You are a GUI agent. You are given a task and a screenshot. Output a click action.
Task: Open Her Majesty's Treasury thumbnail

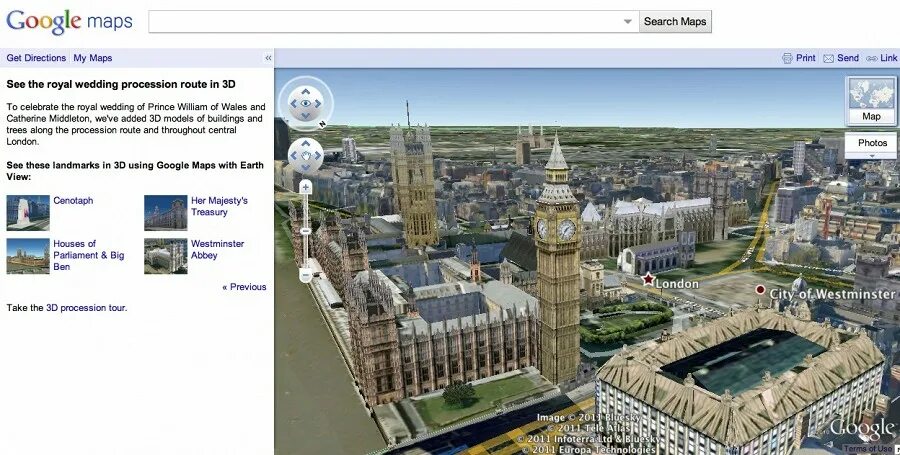pyautogui.click(x=165, y=212)
